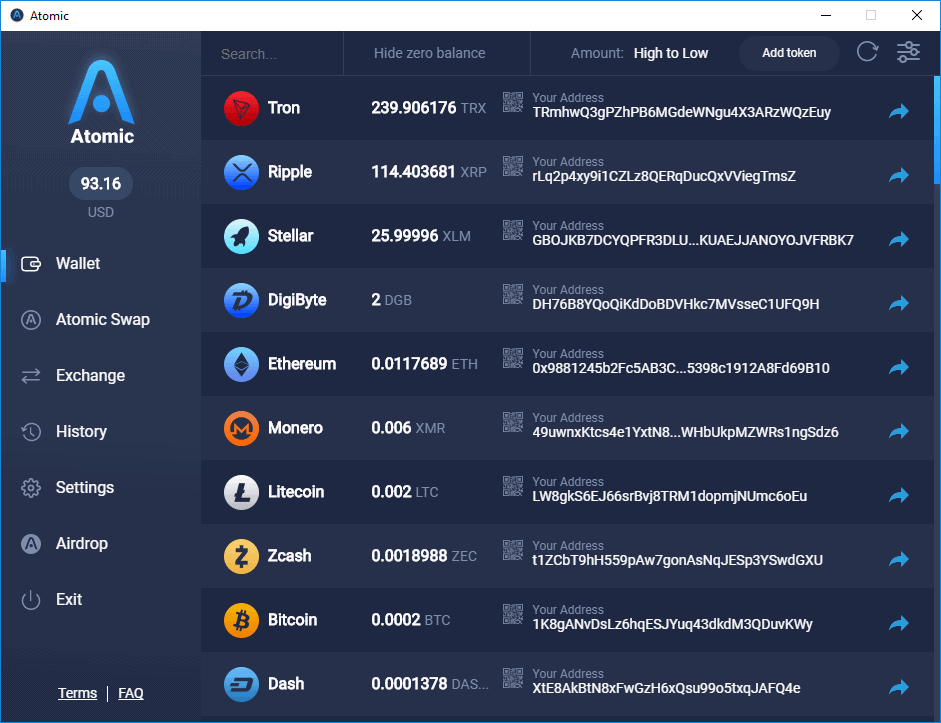Click the send arrow for Ripple

[898, 175]
